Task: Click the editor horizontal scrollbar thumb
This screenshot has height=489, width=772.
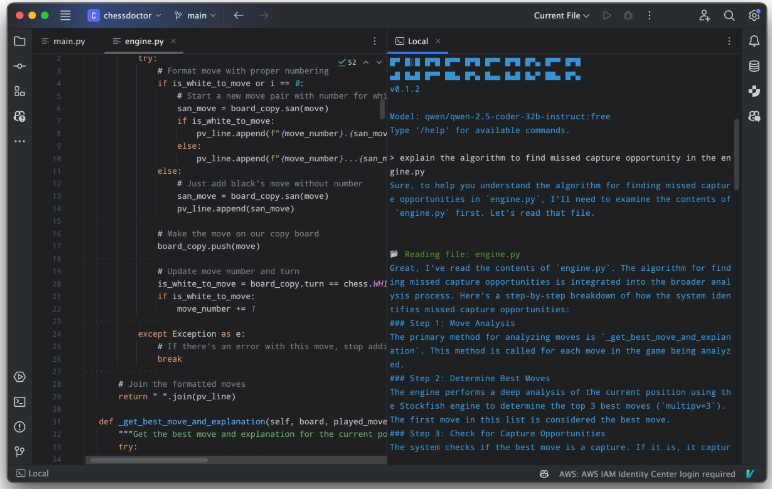Action: point(149,460)
